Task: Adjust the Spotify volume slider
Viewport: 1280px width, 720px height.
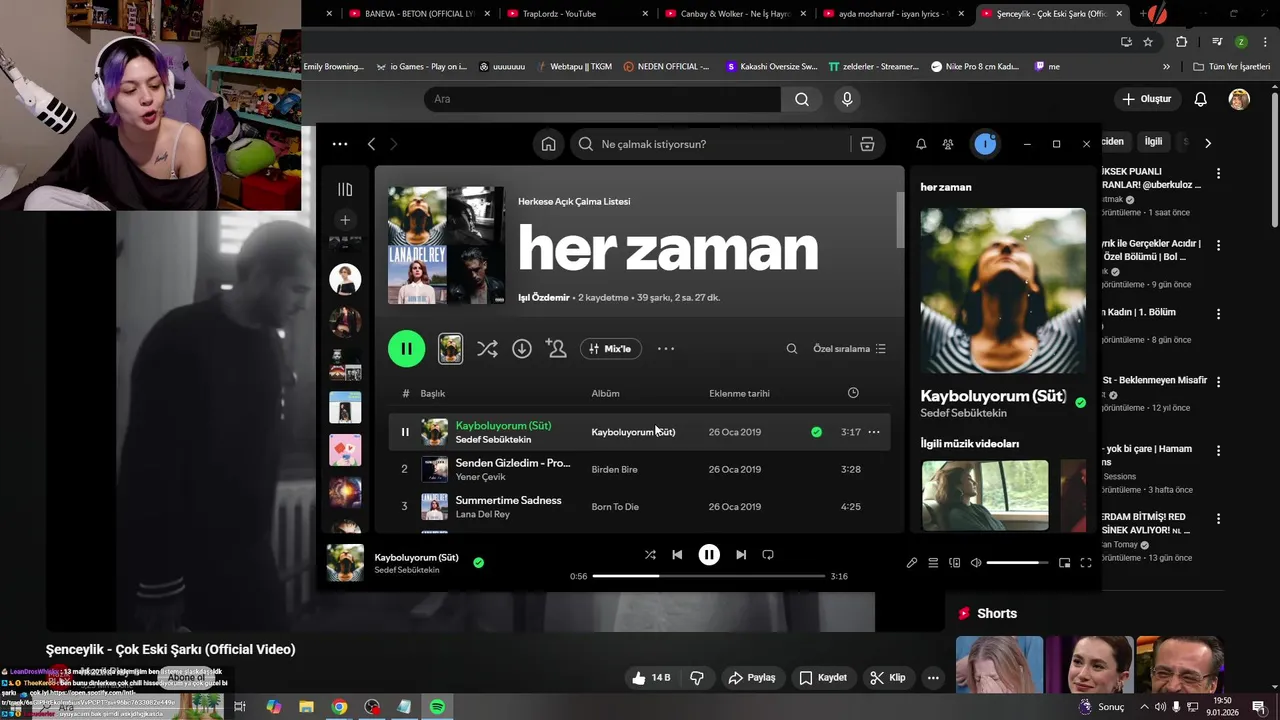Action: coord(1018,563)
